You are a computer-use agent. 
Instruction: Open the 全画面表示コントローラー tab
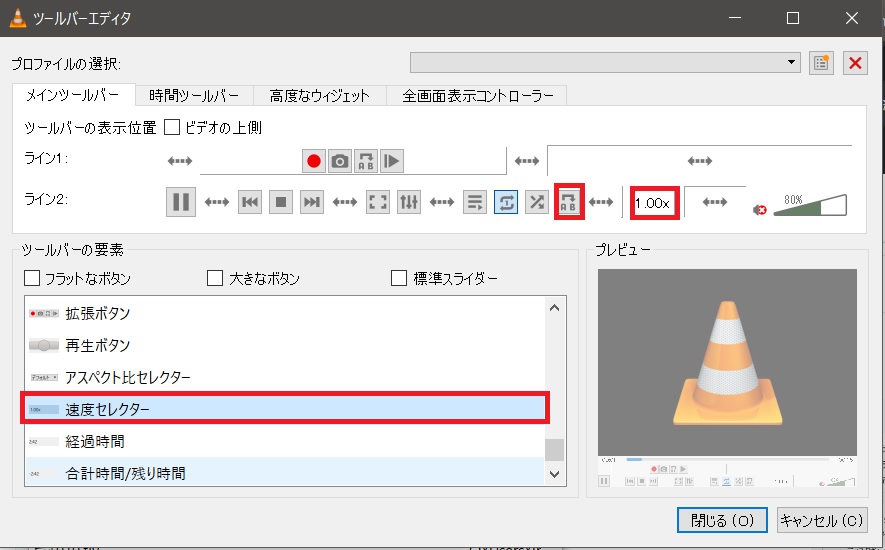click(x=477, y=95)
